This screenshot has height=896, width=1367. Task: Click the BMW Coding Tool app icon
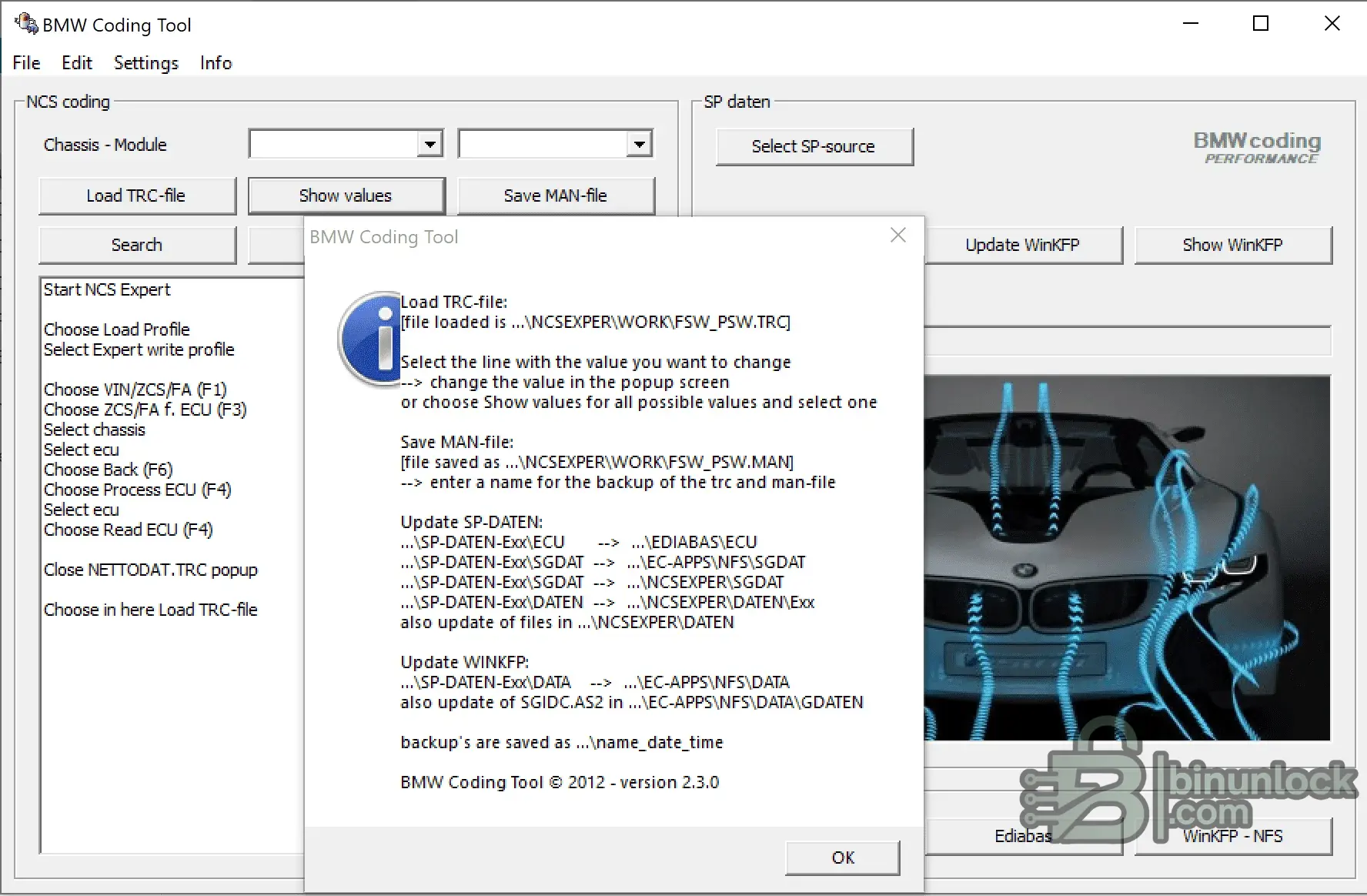pos(25,24)
